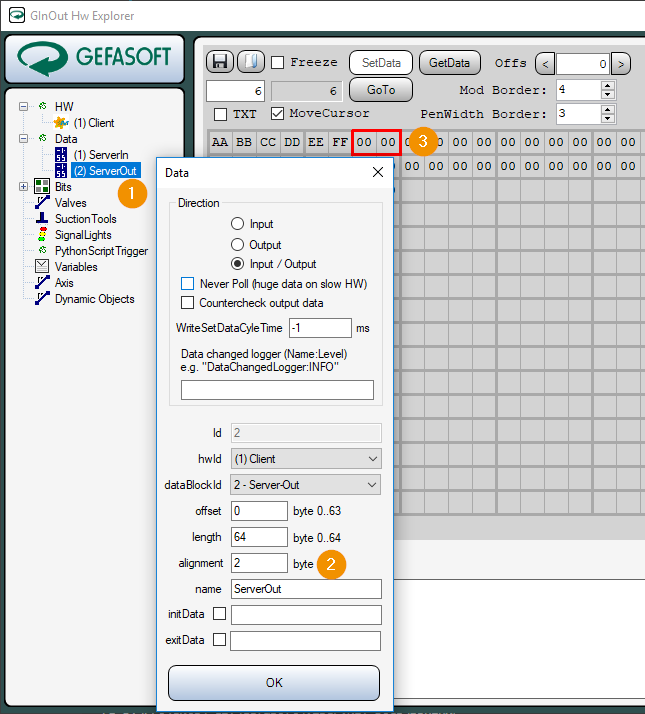645x714 pixels.
Task: Click the name field containing ServerOut
Action: [306, 589]
